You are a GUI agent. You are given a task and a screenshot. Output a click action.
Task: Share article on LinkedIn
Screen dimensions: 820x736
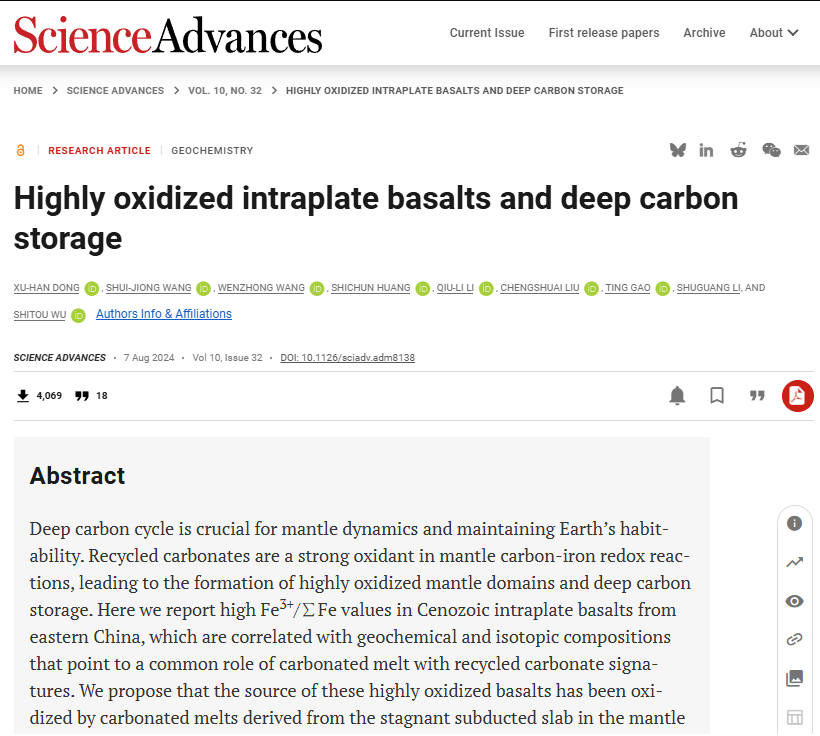click(x=707, y=150)
